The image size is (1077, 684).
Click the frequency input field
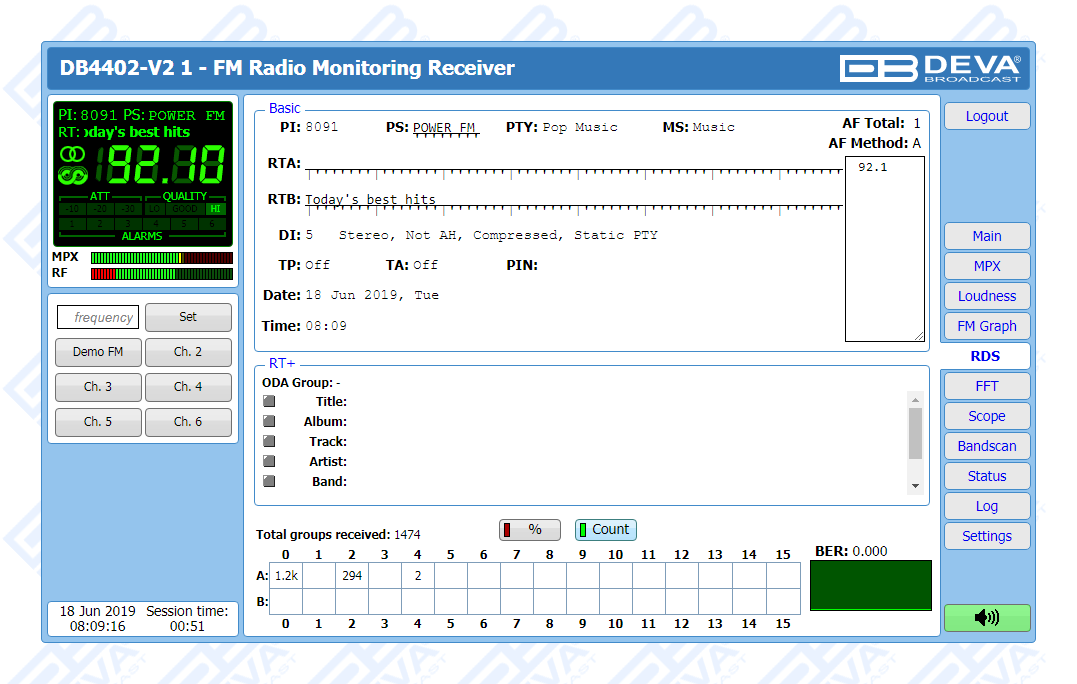(x=97, y=317)
